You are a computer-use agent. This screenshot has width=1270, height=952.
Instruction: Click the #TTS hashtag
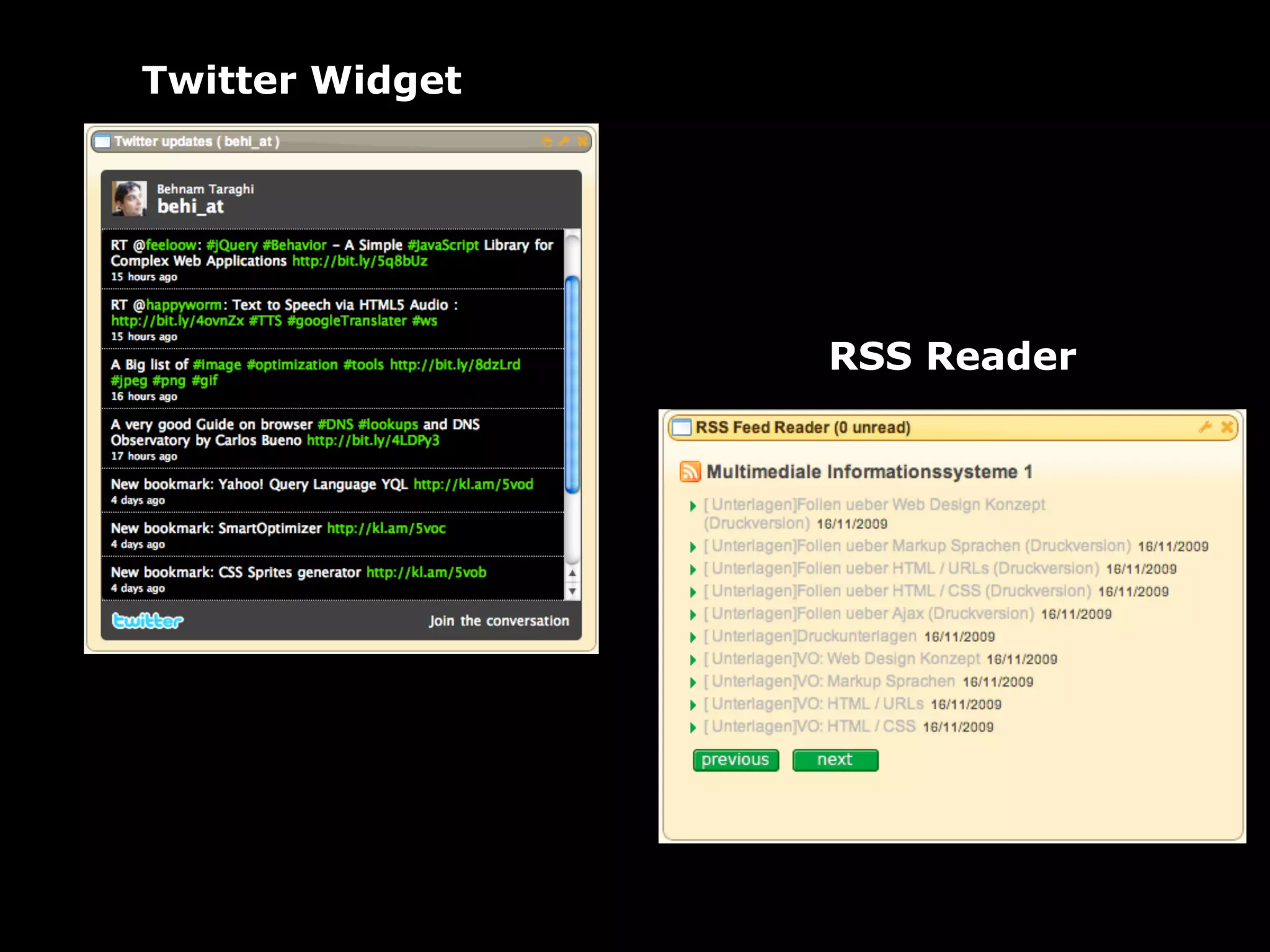(265, 321)
